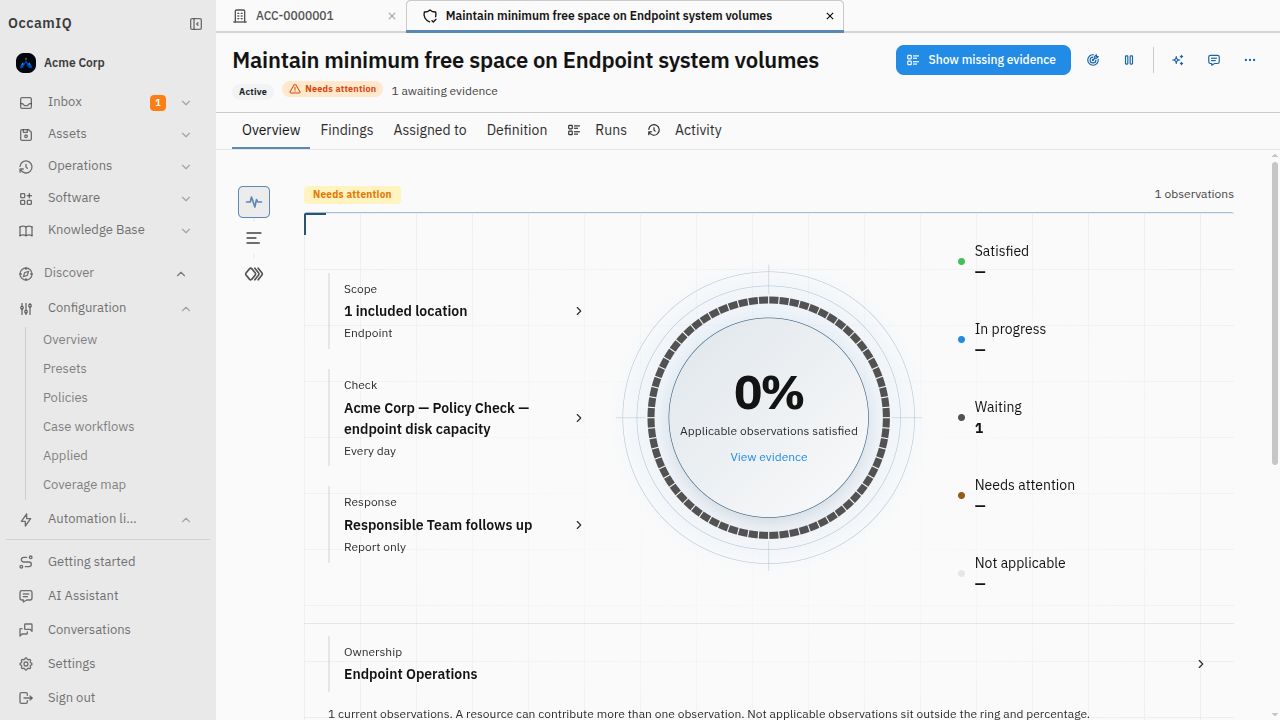The image size is (1280, 720).
Task: Expand the Inbox menu chevron
Action: [186, 102]
